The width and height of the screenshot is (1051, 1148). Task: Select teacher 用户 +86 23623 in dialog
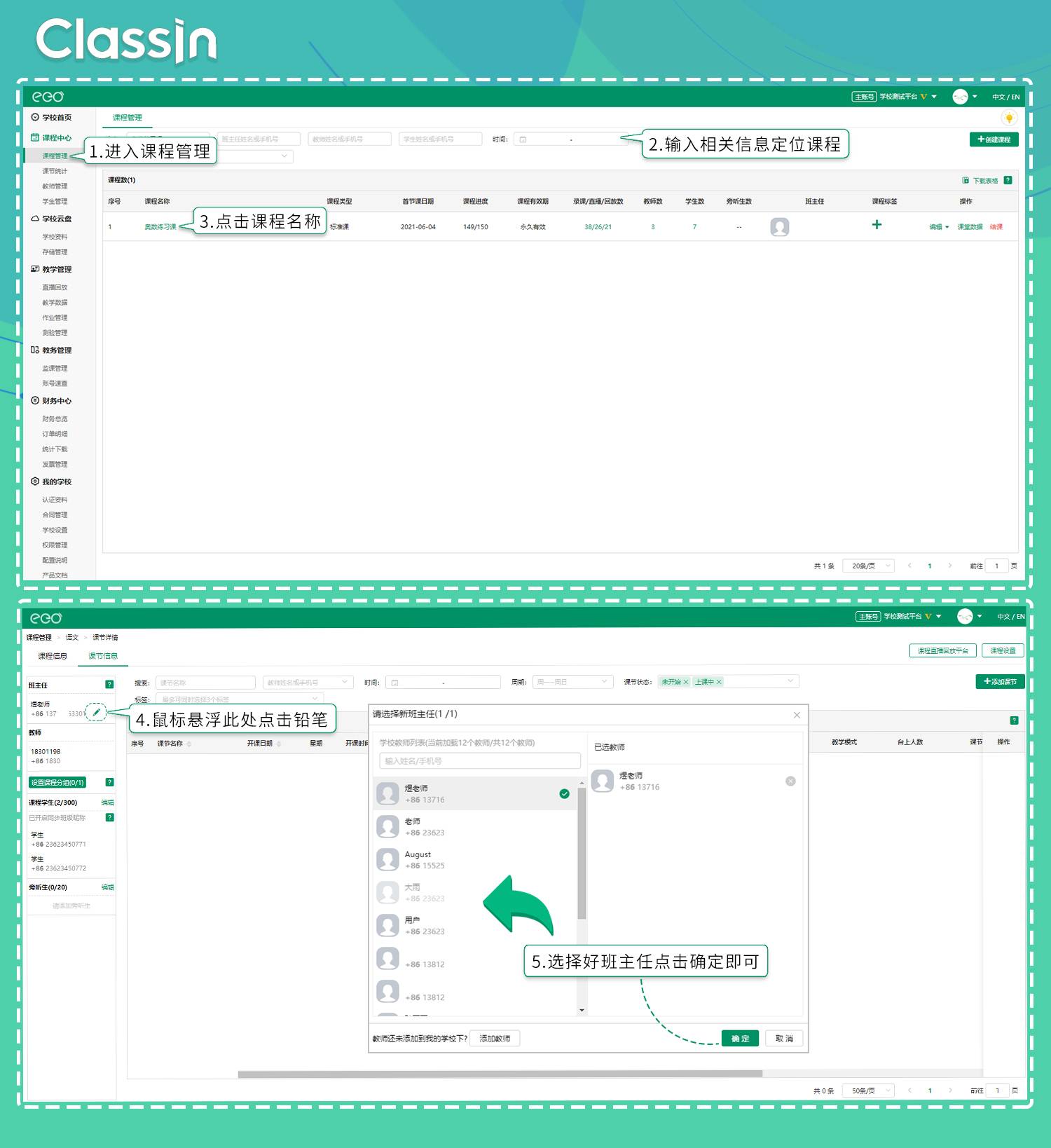point(475,925)
